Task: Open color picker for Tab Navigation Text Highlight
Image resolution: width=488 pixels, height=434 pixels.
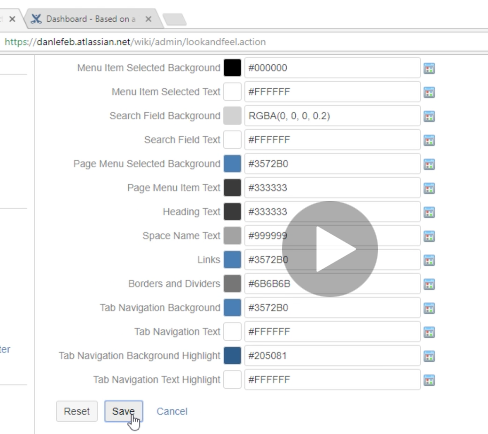Action: 429,380
